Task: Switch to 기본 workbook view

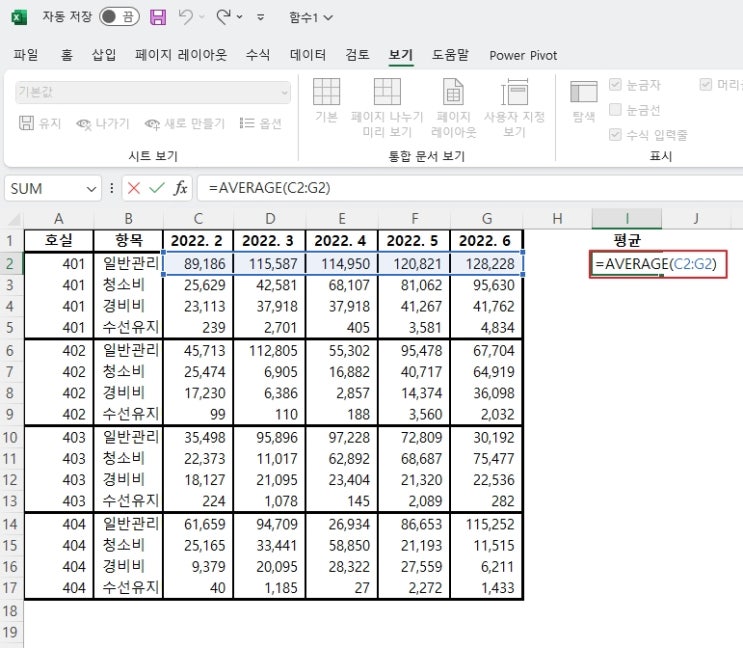Action: (326, 100)
